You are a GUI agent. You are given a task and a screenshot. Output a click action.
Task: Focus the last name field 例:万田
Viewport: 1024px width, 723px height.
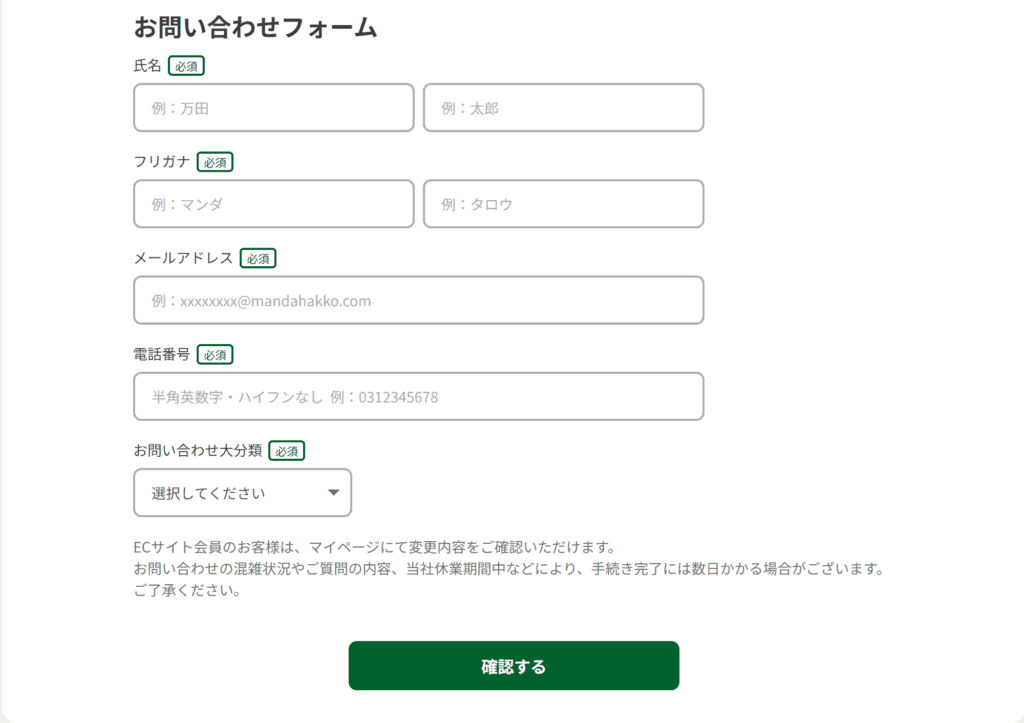pyautogui.click(x=274, y=108)
